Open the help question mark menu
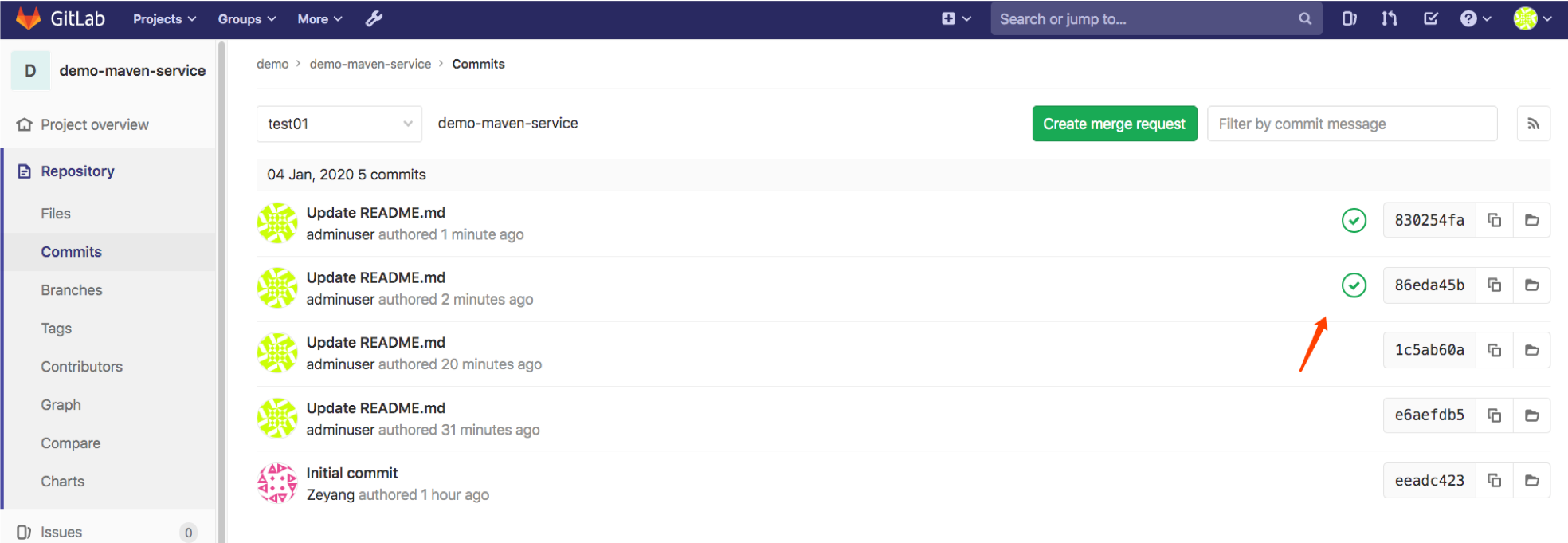 pyautogui.click(x=1476, y=18)
